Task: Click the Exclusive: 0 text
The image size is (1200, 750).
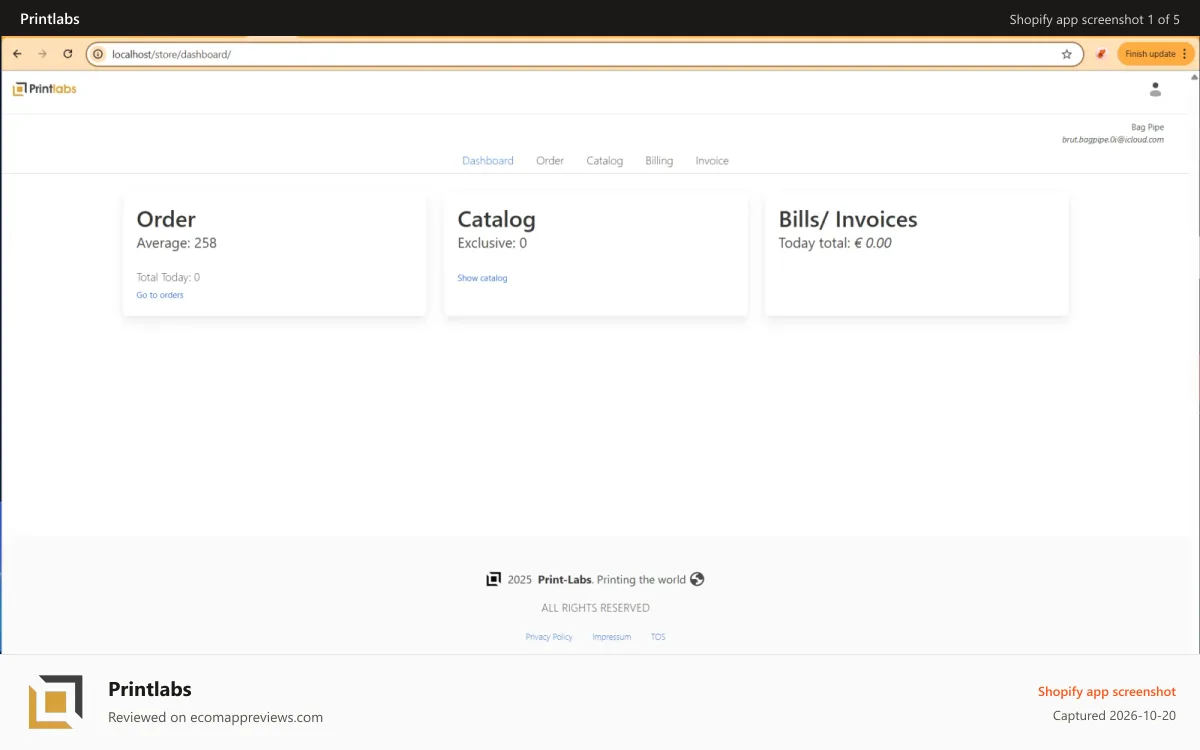Action: 492,243
